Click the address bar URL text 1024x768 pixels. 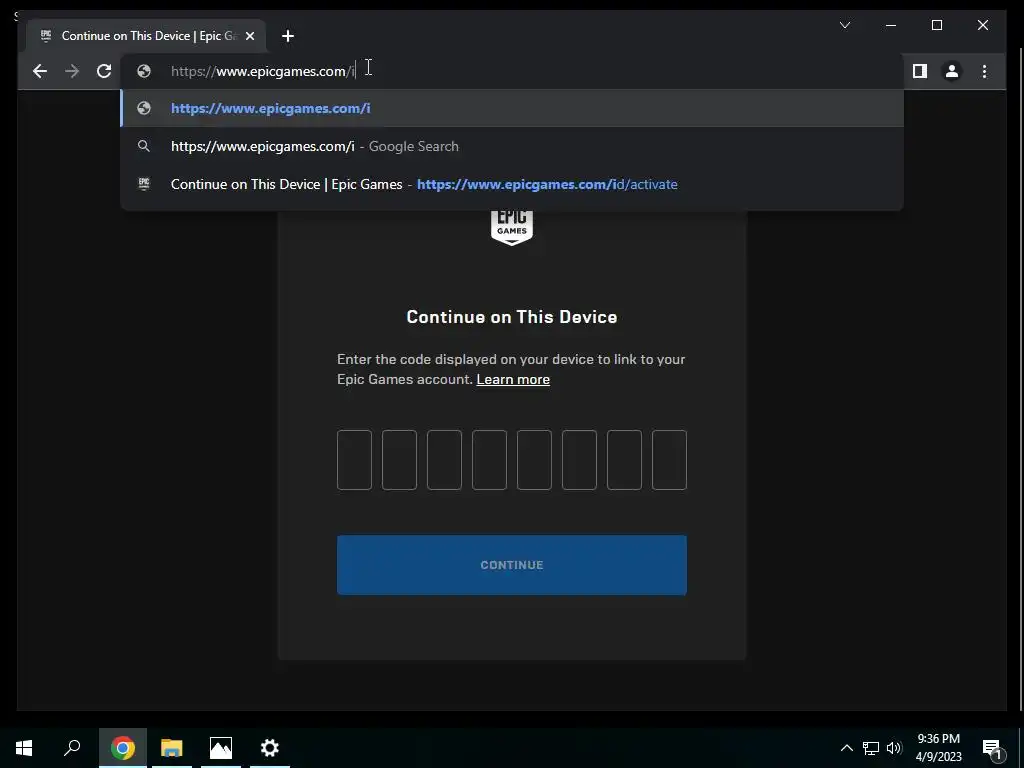[263, 71]
